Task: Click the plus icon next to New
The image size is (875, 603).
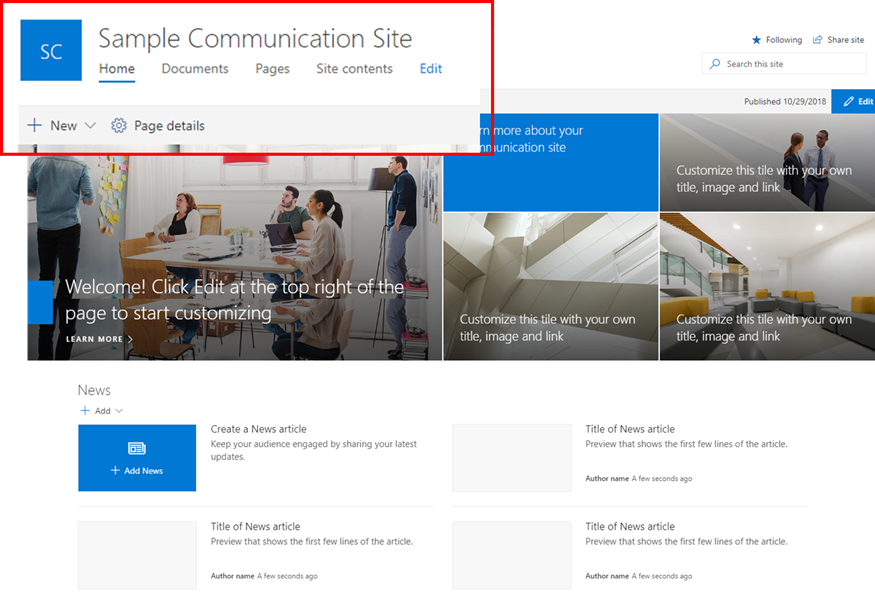Action: coord(35,125)
